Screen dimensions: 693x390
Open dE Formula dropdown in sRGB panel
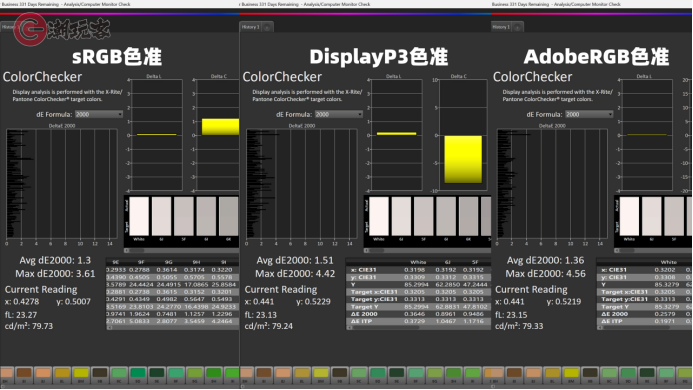coord(99,114)
